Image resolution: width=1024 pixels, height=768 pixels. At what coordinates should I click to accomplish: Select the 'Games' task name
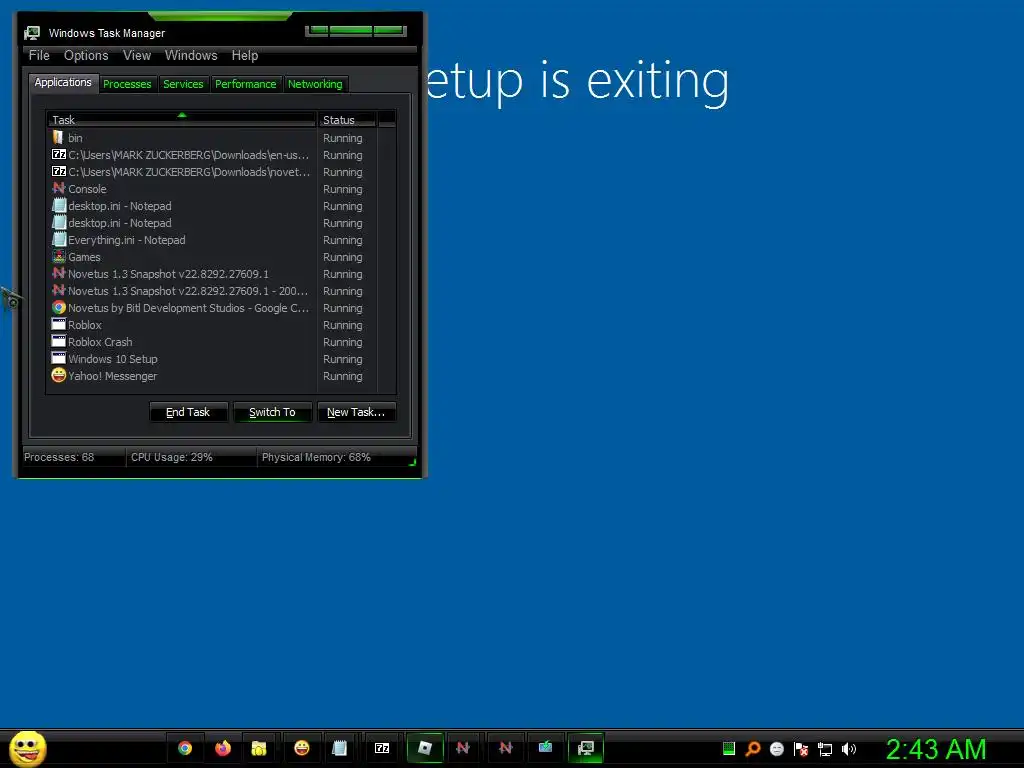(x=84, y=257)
